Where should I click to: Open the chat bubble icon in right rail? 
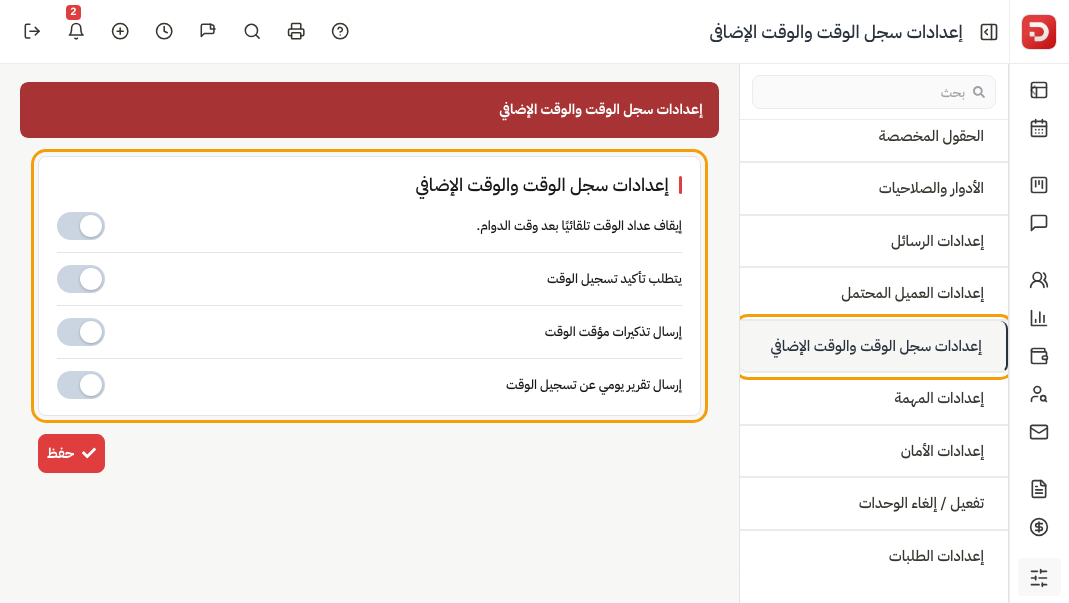point(1038,223)
